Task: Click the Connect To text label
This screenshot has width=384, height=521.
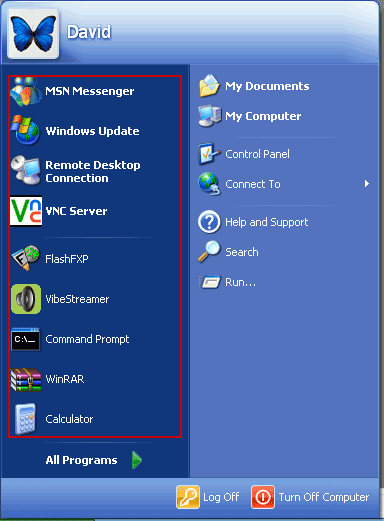Action: pyautogui.click(x=253, y=184)
